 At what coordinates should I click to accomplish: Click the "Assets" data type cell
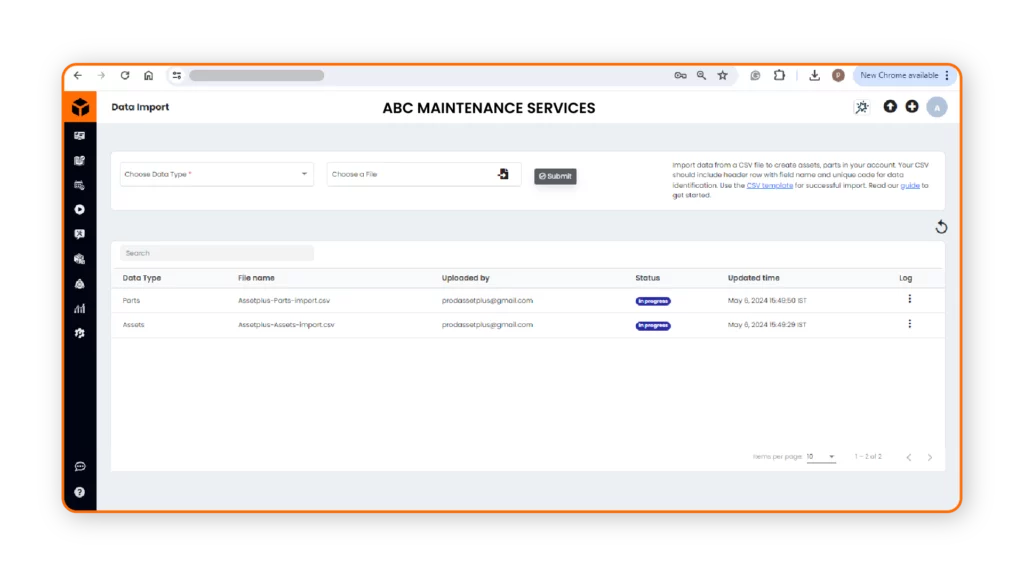point(133,325)
